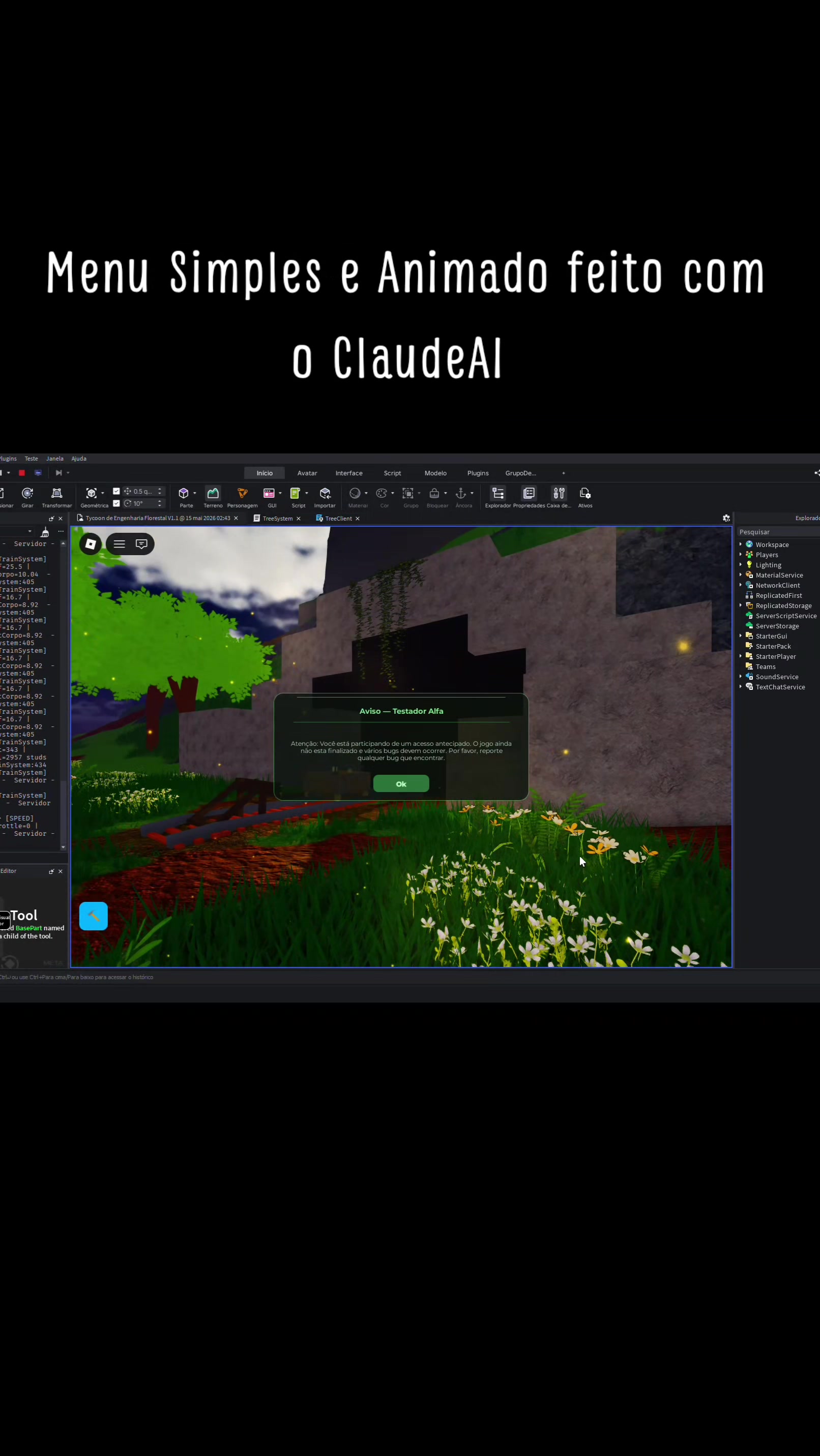820x1456 pixels.
Task: Add a new ribbon tab with plus
Action: 563,473
